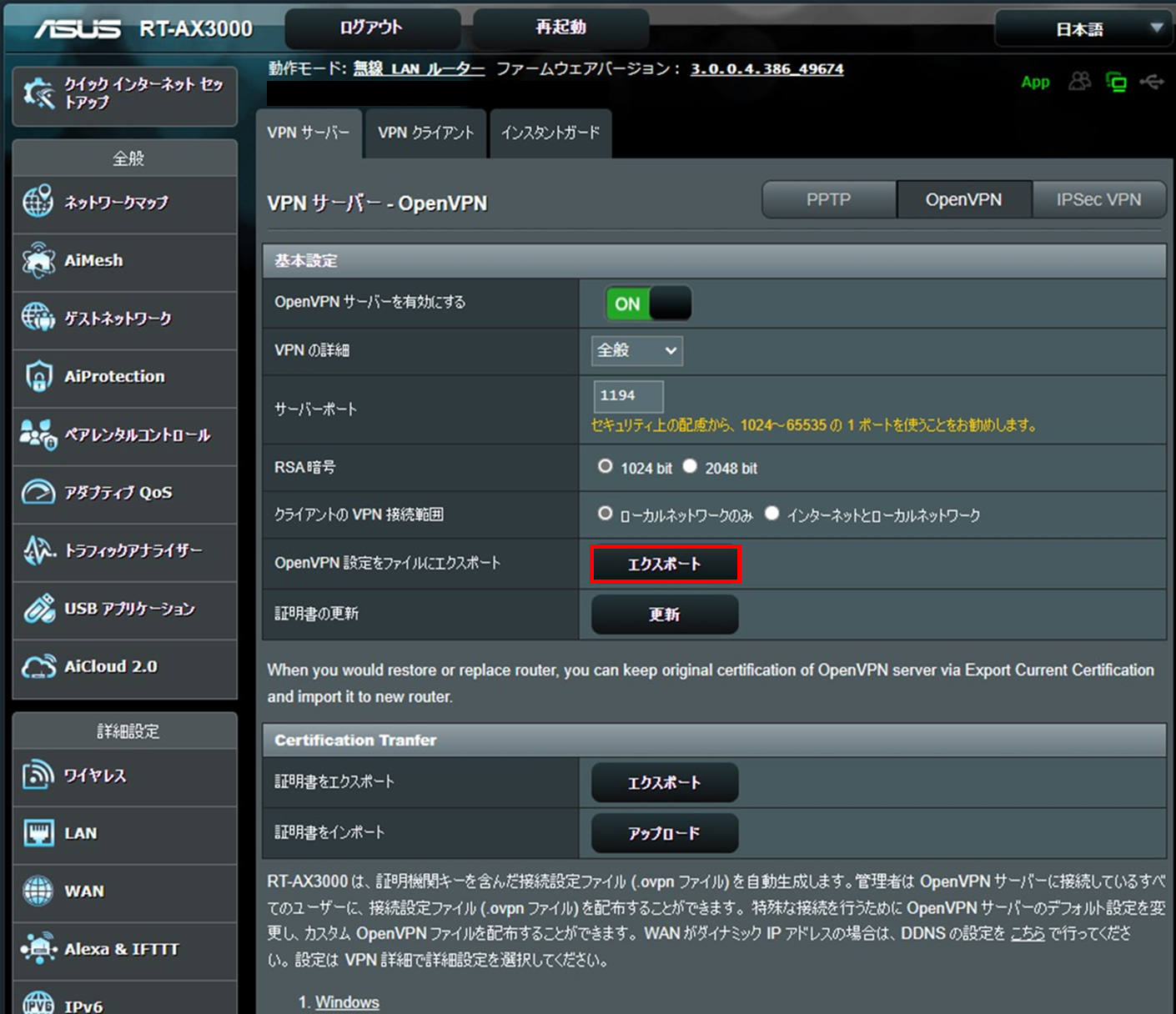Click the Alexa & IFTTT icon
The image size is (1176, 1014).
pyautogui.click(x=38, y=949)
